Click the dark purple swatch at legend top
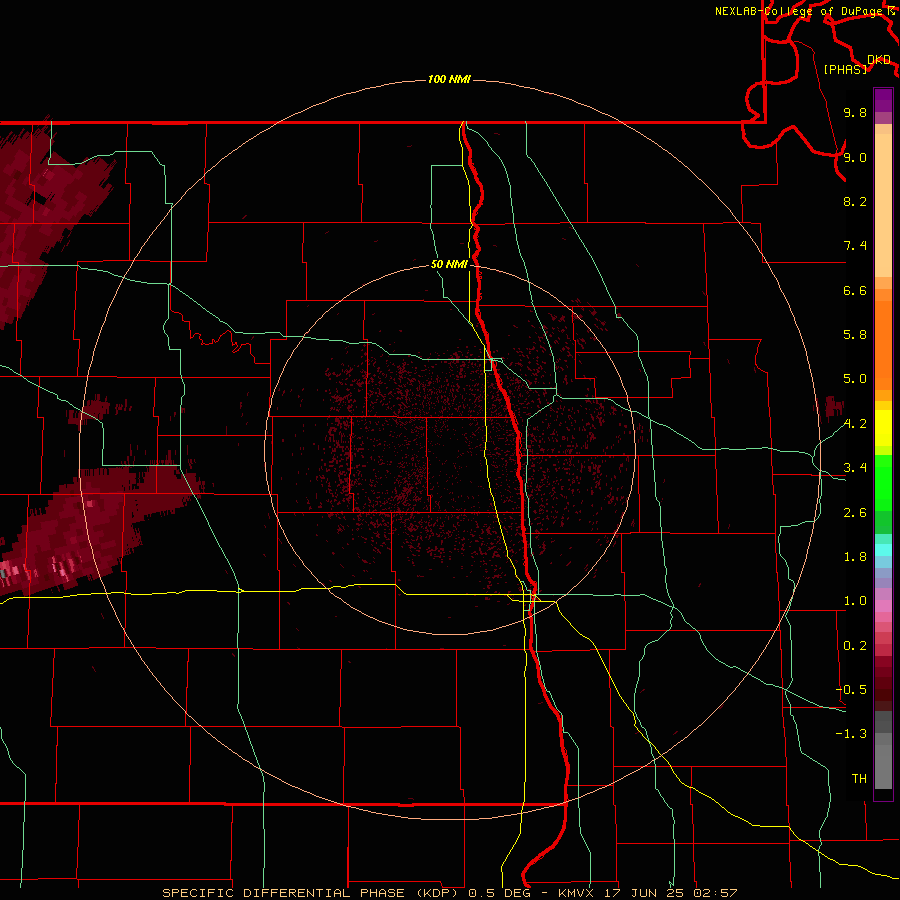The image size is (900, 900). pos(883,100)
